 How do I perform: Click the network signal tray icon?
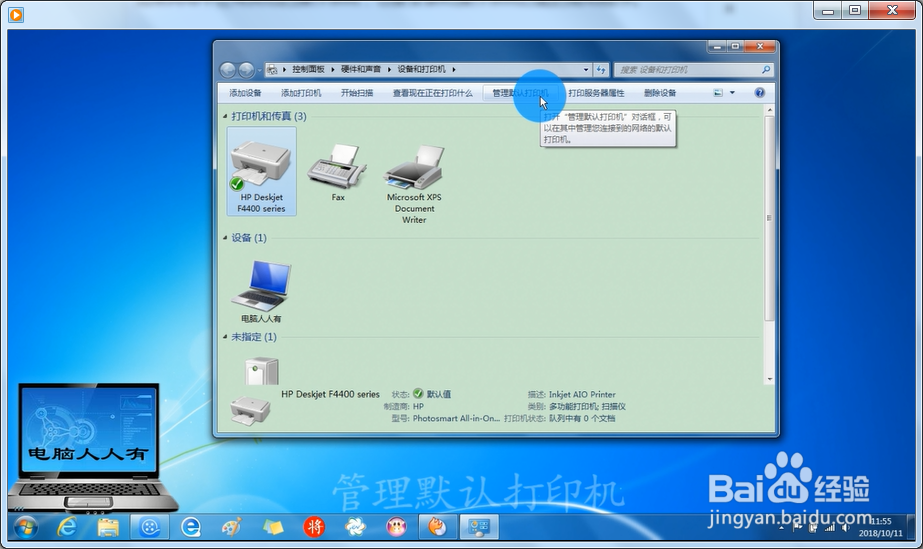pos(830,527)
